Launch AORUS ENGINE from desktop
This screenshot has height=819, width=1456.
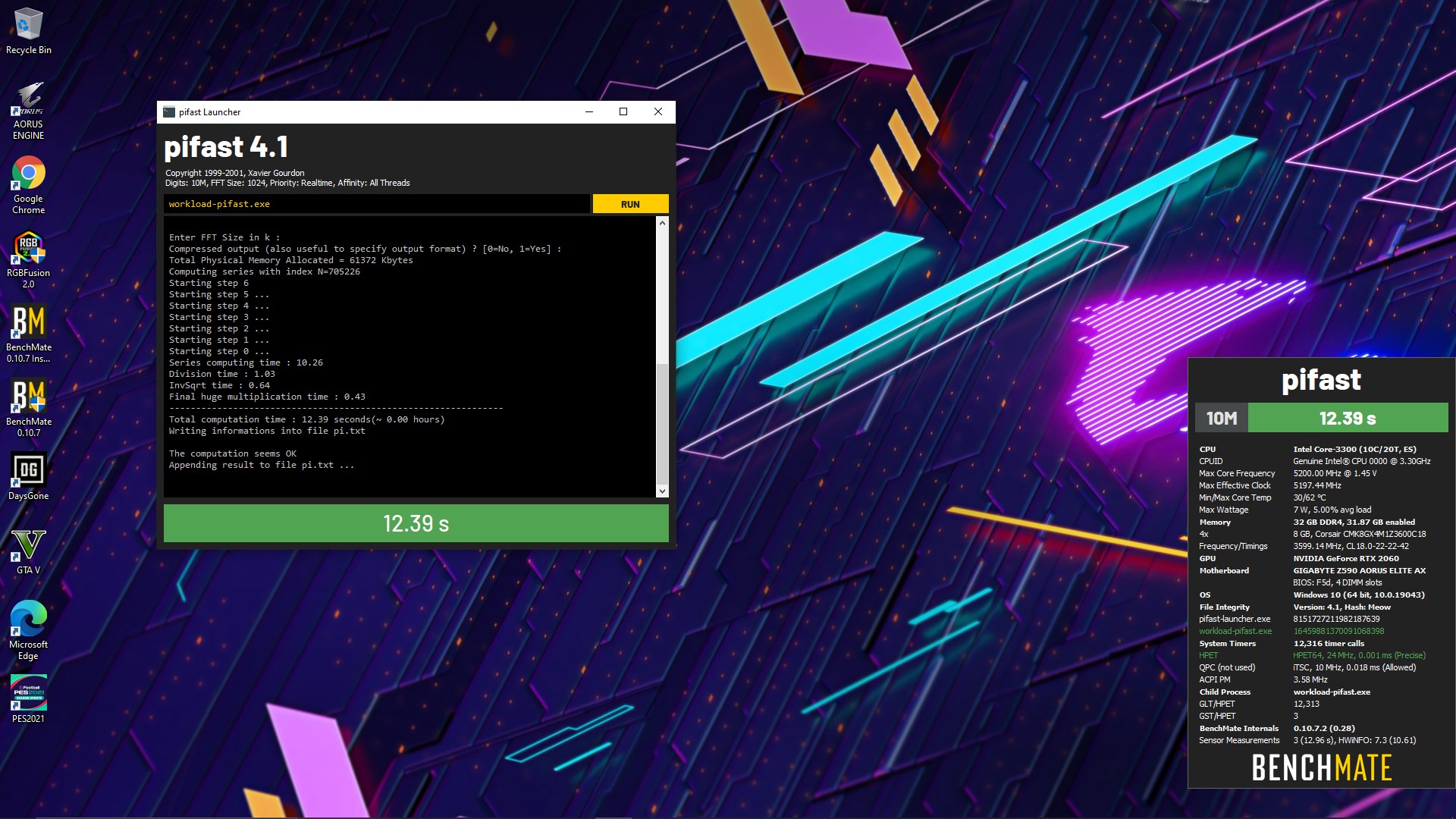pos(28,111)
